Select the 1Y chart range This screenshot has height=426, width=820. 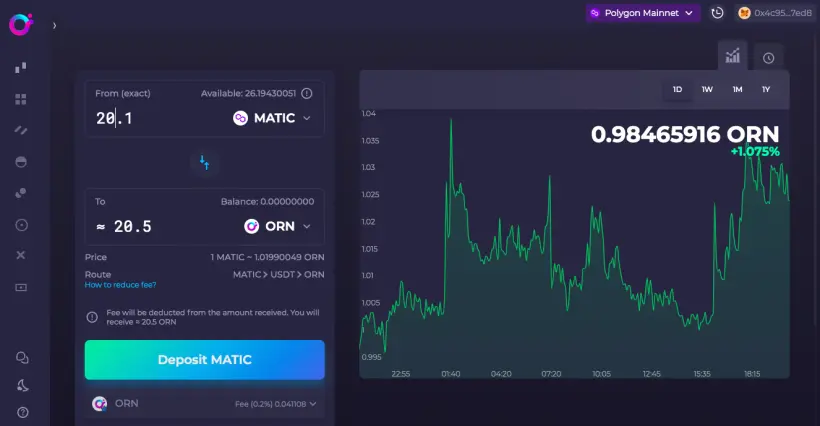coord(766,89)
